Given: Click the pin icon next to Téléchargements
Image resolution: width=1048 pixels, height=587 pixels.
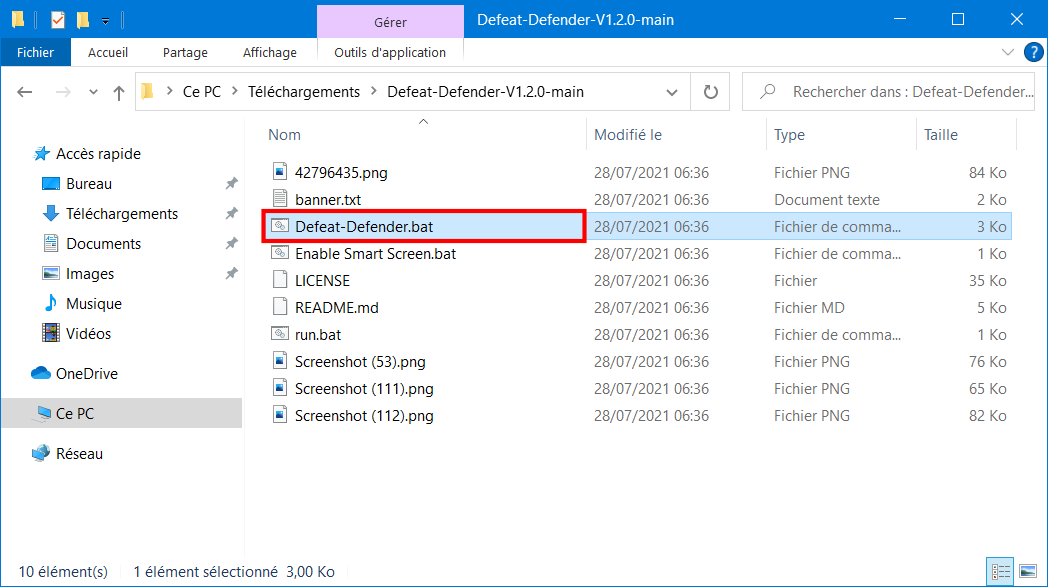Looking at the screenshot, I should (231, 213).
